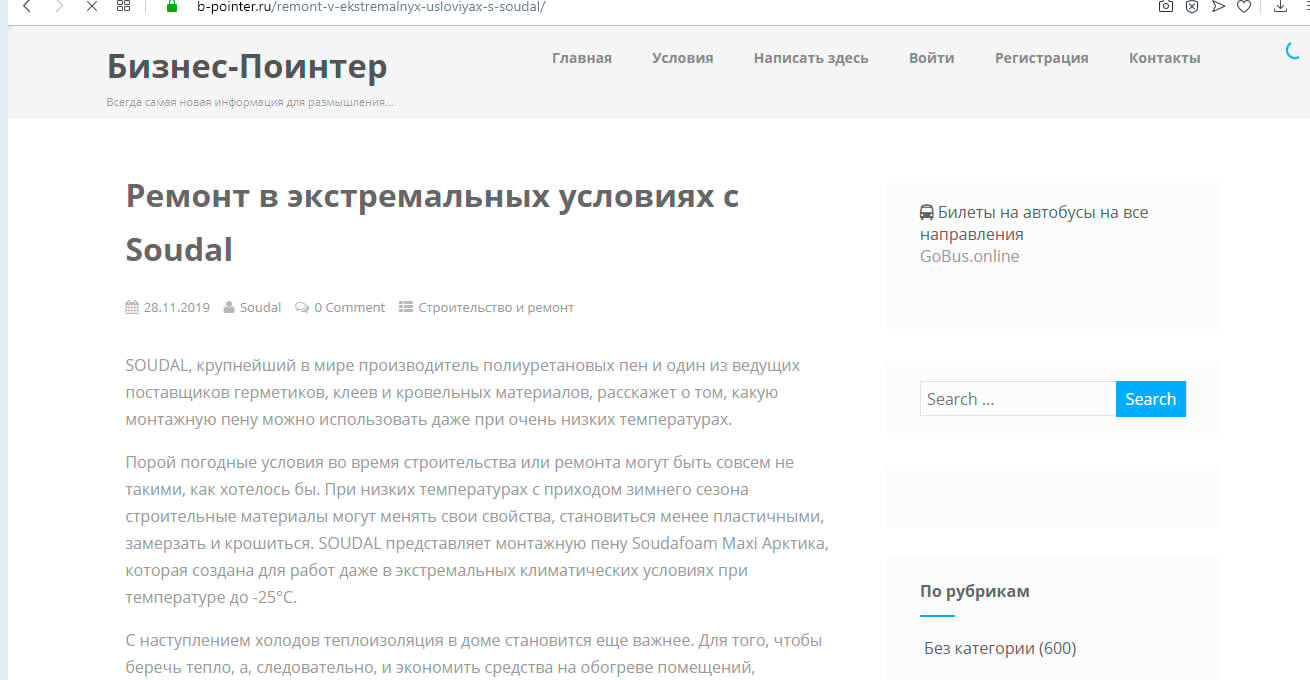Click the send arrow icon in address bar
The height and width of the screenshot is (680, 1310).
[1218, 6]
